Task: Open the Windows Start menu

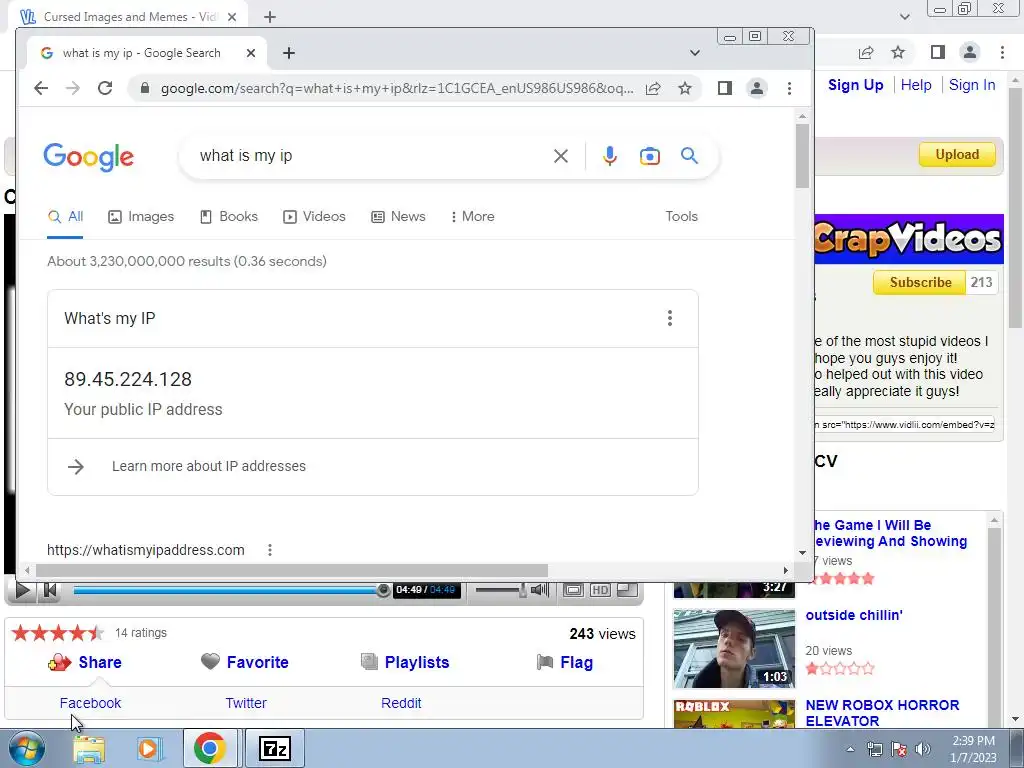Action: click(27, 748)
